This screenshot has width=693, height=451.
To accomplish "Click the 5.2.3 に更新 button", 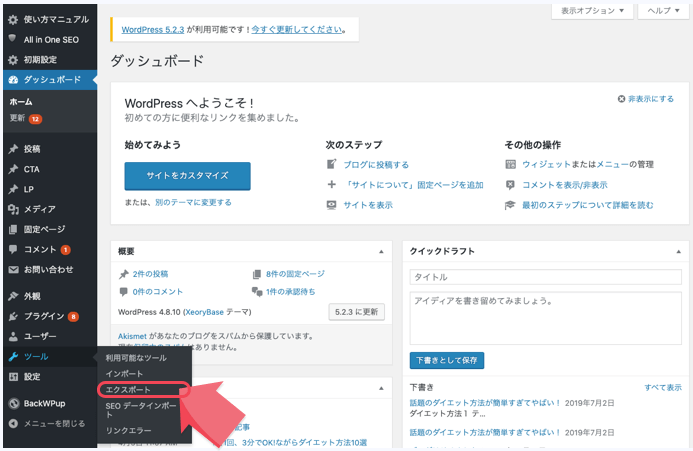I will coord(357,312).
